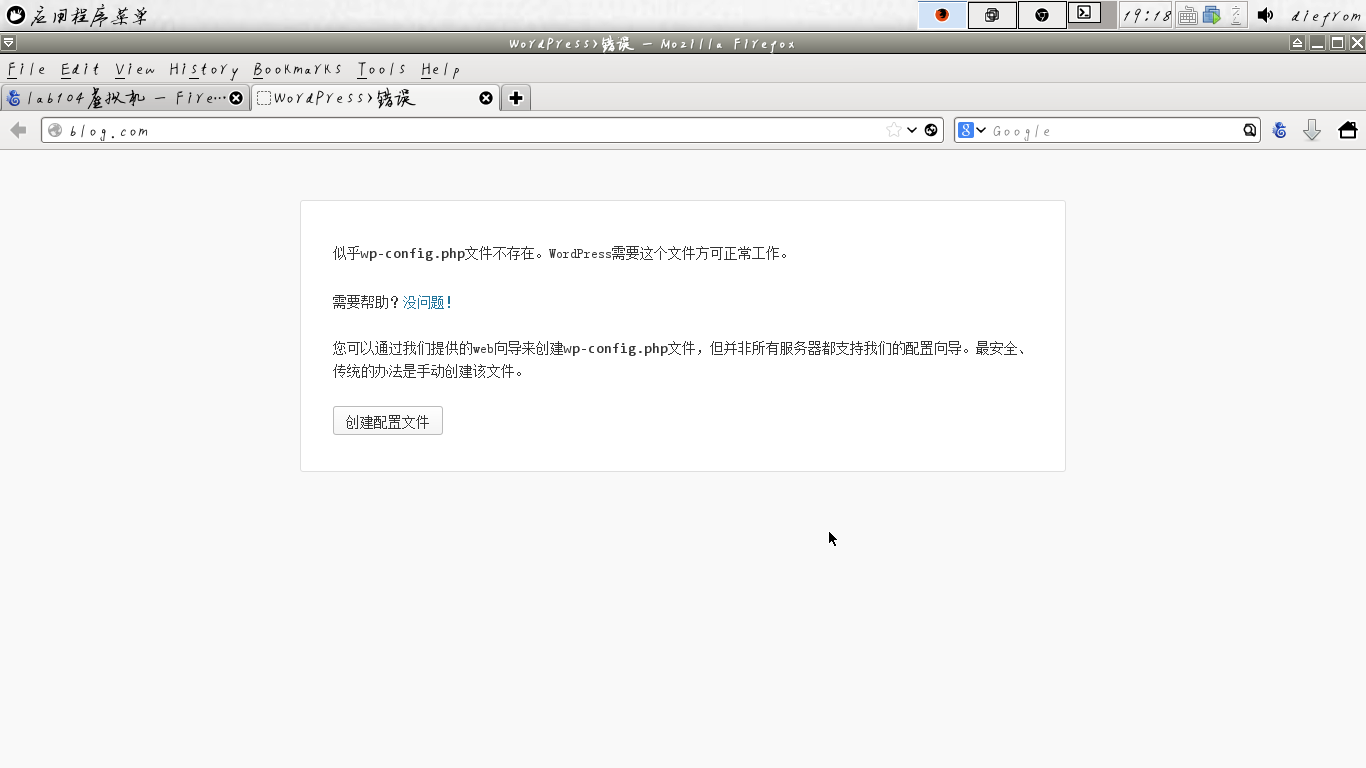Click the clock showing 19:18
This screenshot has height=768, width=1366.
click(1146, 15)
